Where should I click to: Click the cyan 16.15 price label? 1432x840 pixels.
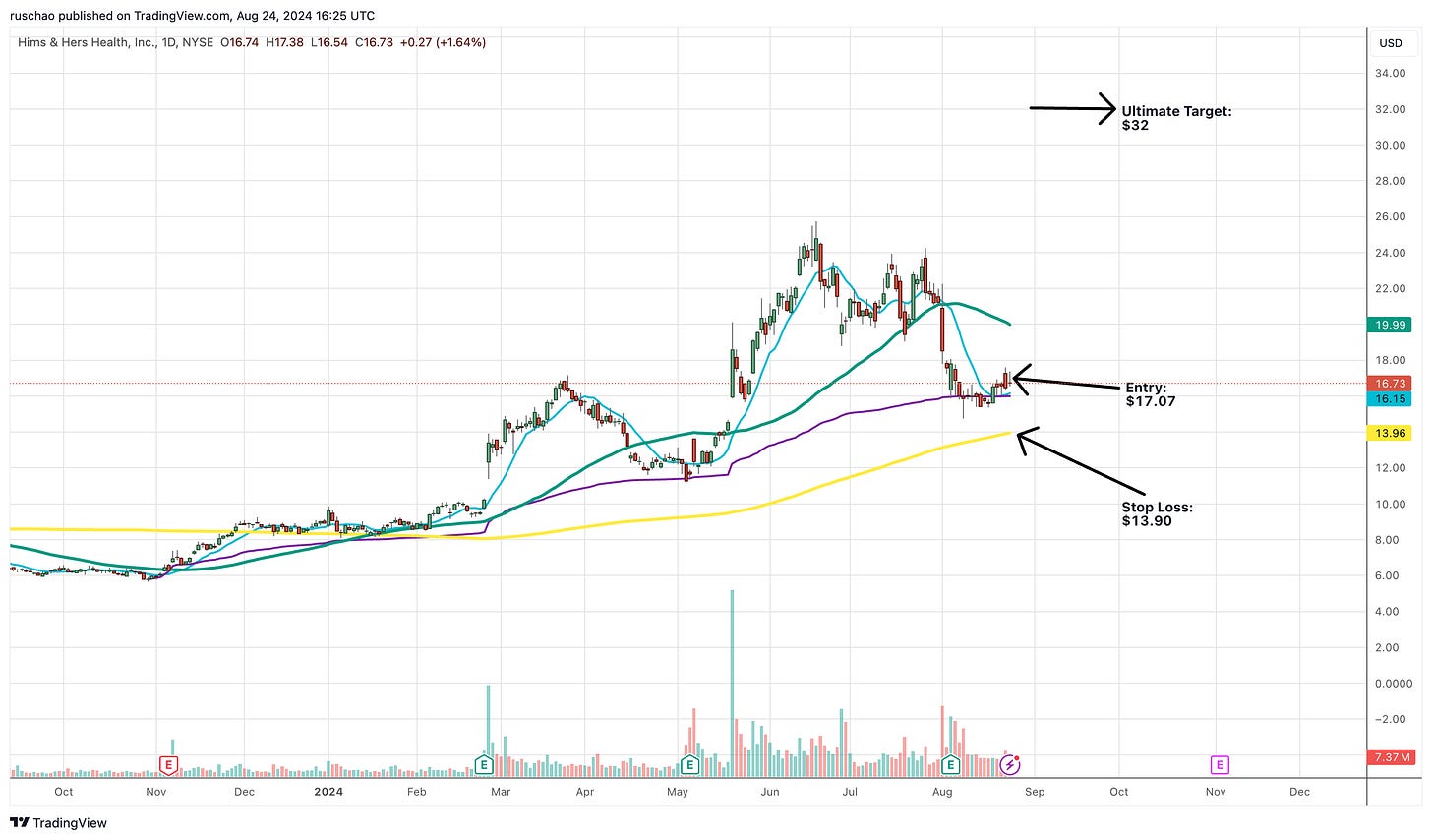(1390, 399)
